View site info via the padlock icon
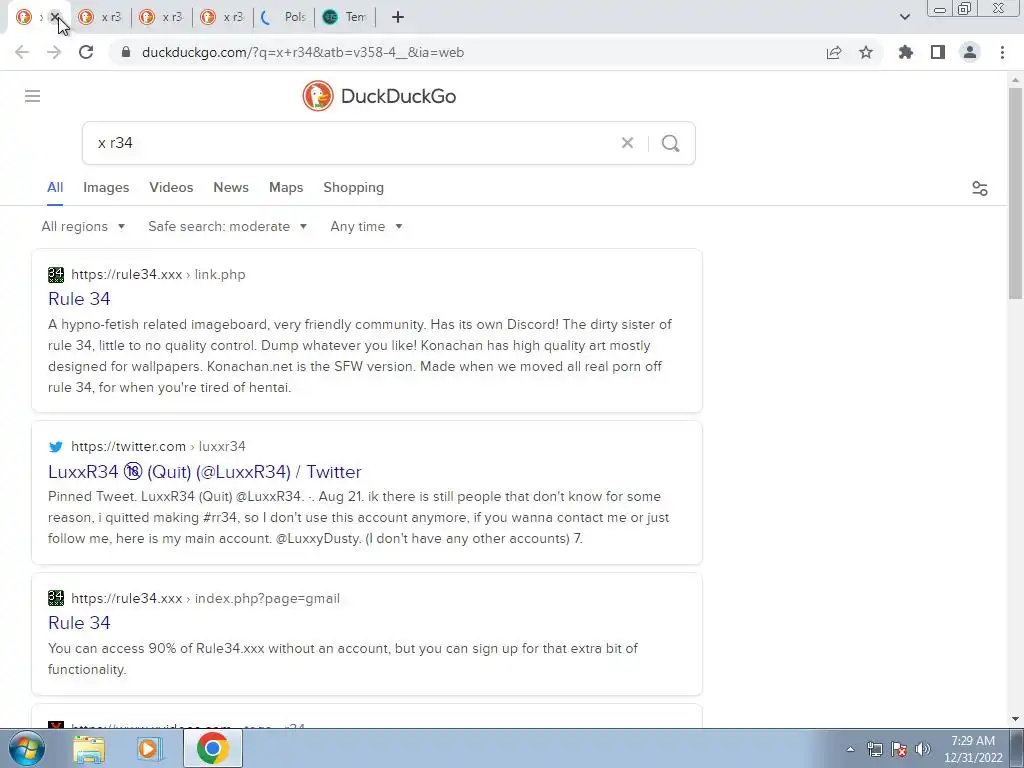This screenshot has height=768, width=1024. (126, 52)
